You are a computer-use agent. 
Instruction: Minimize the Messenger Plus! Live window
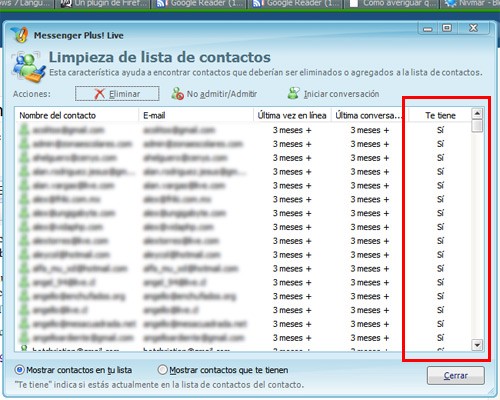(x=428, y=29)
